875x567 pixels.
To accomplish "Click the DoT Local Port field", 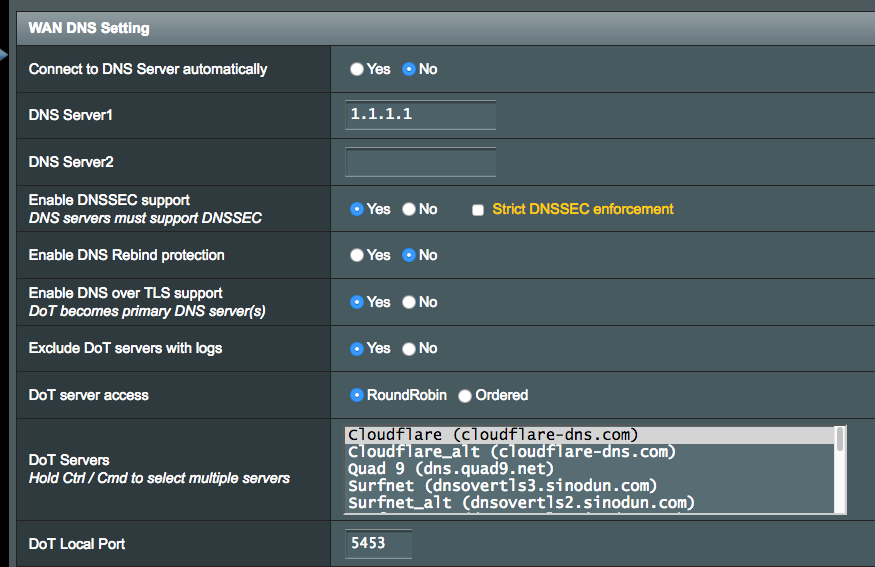I will [x=378, y=544].
